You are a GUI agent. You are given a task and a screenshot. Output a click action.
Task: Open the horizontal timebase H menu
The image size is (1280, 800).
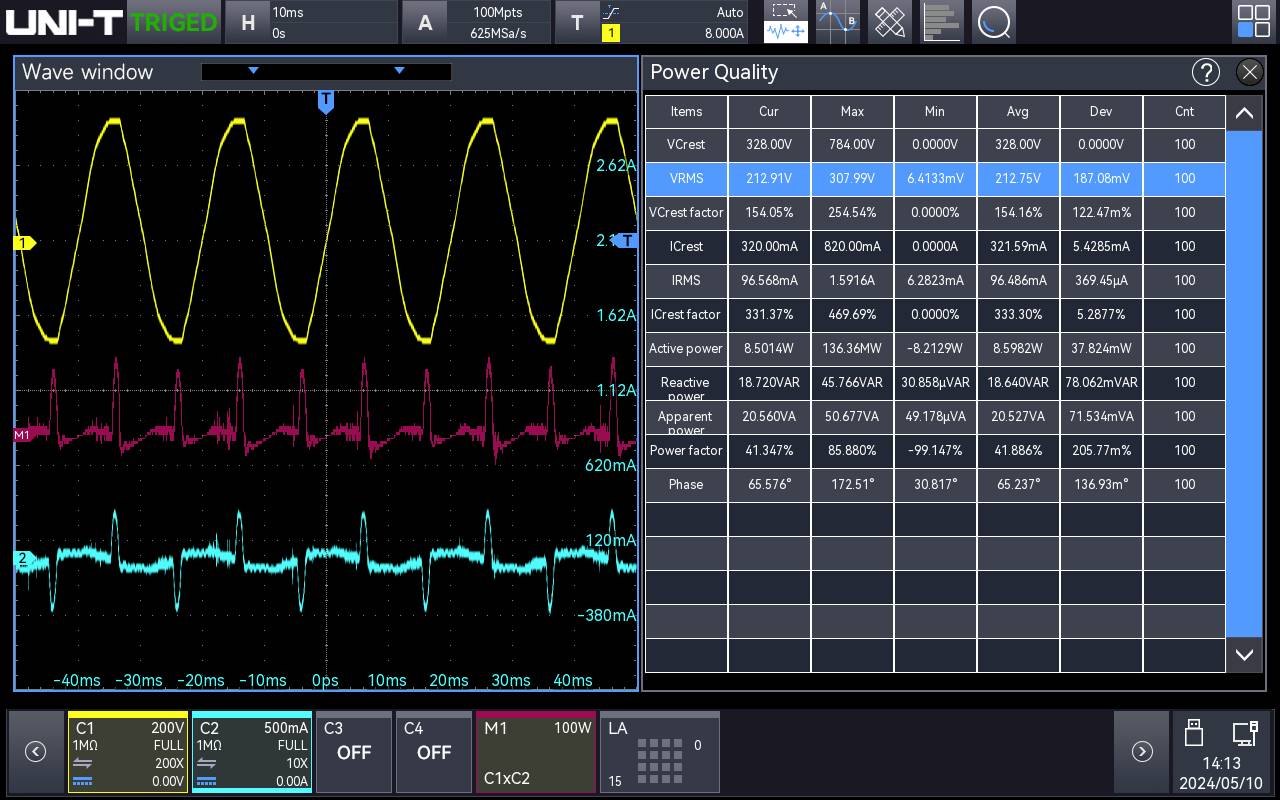247,21
